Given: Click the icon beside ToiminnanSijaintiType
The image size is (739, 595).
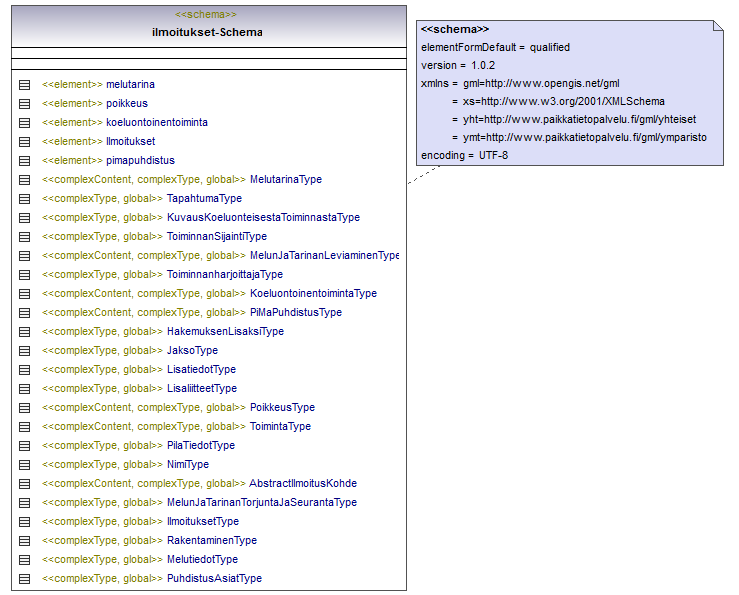Looking at the screenshot, I should tap(25, 237).
